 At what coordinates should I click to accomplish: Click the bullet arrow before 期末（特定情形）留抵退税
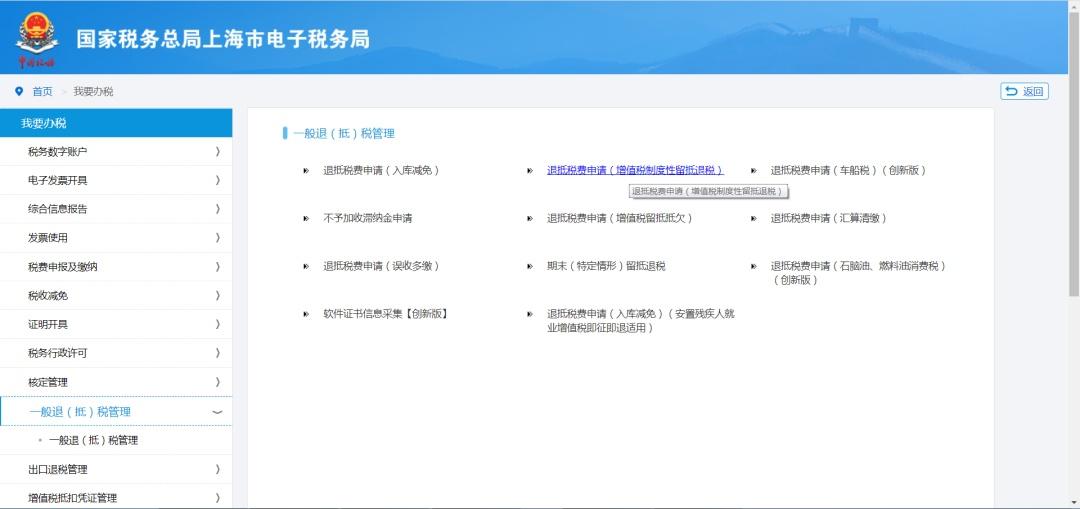[530, 266]
